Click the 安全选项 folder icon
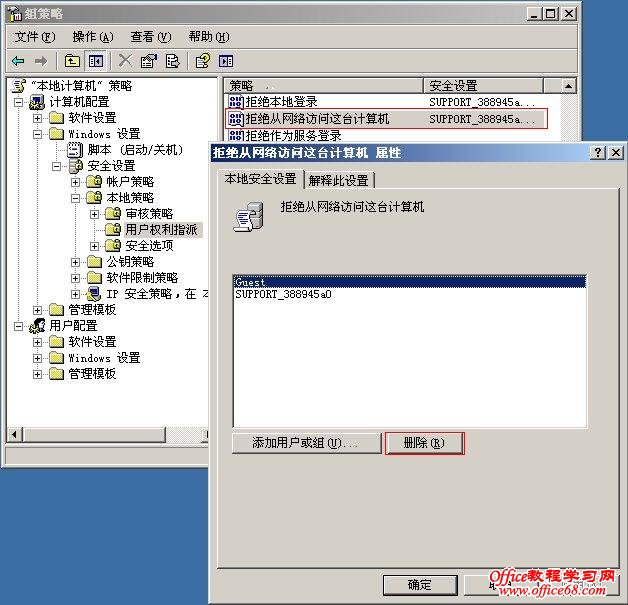Viewport: 628px width, 605px height. click(113, 245)
